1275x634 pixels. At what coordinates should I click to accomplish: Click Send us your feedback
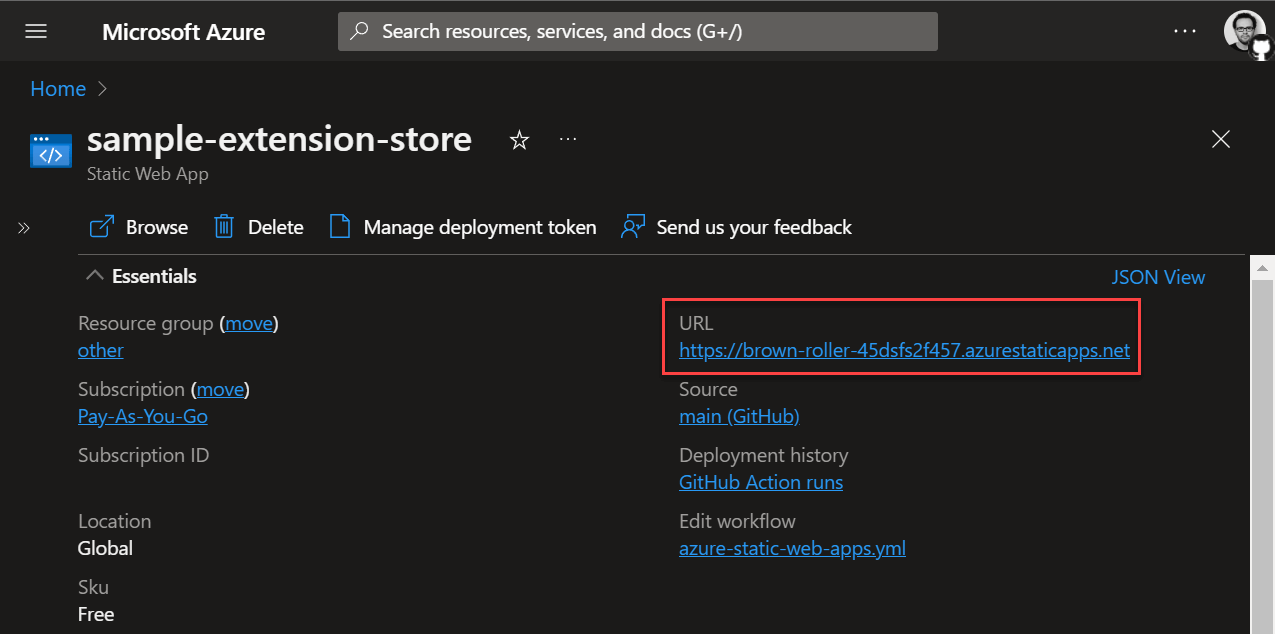737,227
